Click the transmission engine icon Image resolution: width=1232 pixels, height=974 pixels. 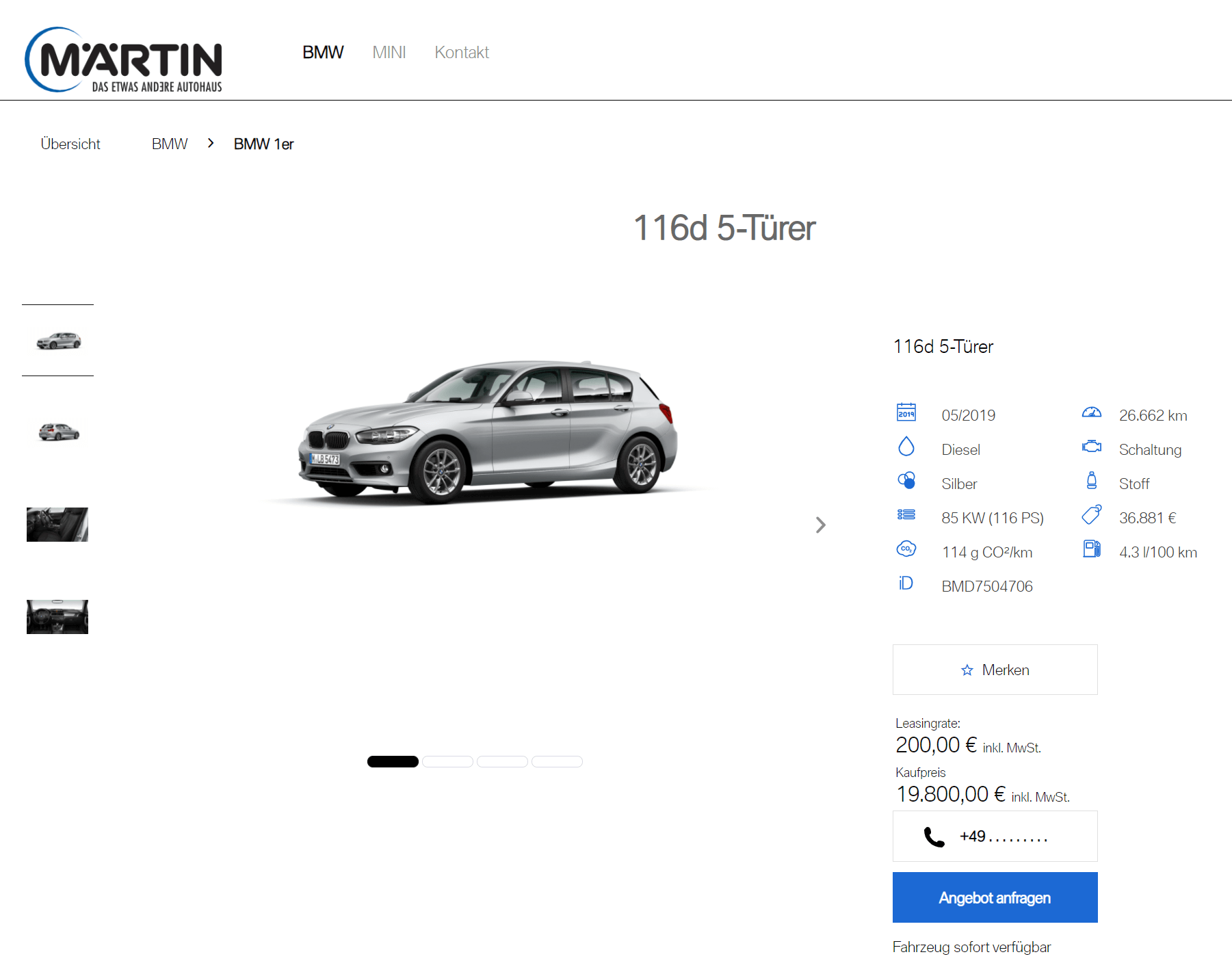(x=1092, y=447)
